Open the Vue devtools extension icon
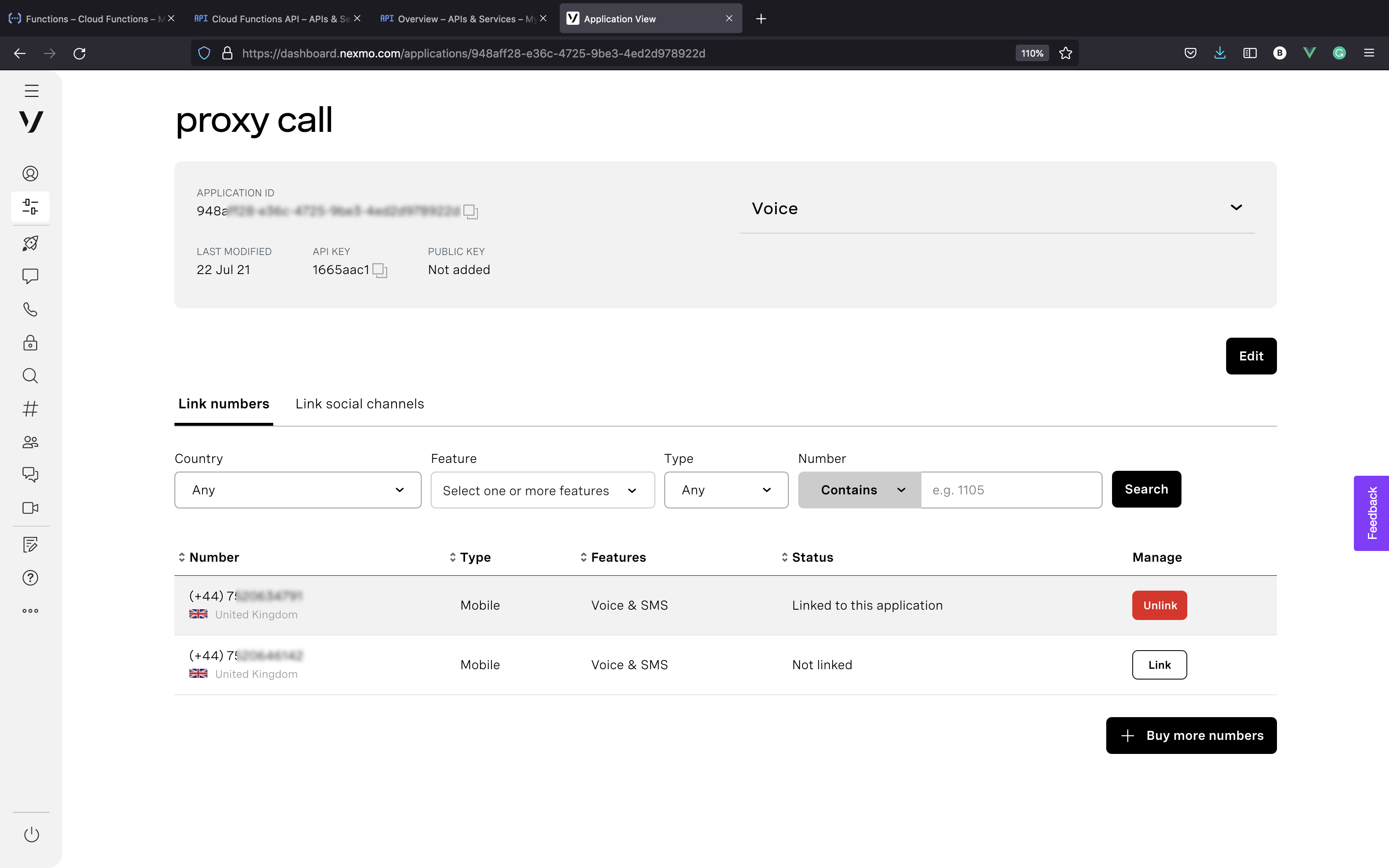The height and width of the screenshot is (868, 1389). pos(1310,53)
